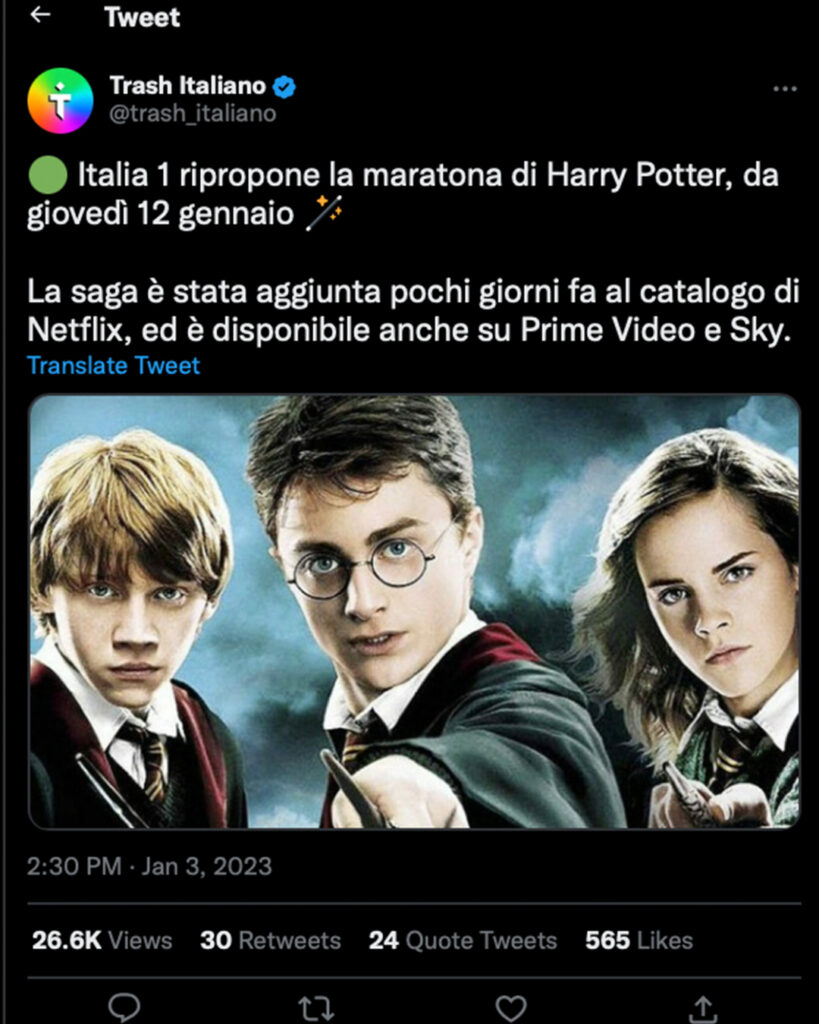This screenshot has height=1024, width=819.
Task: Reply using the speech bubble icon
Action: (x=123, y=1008)
